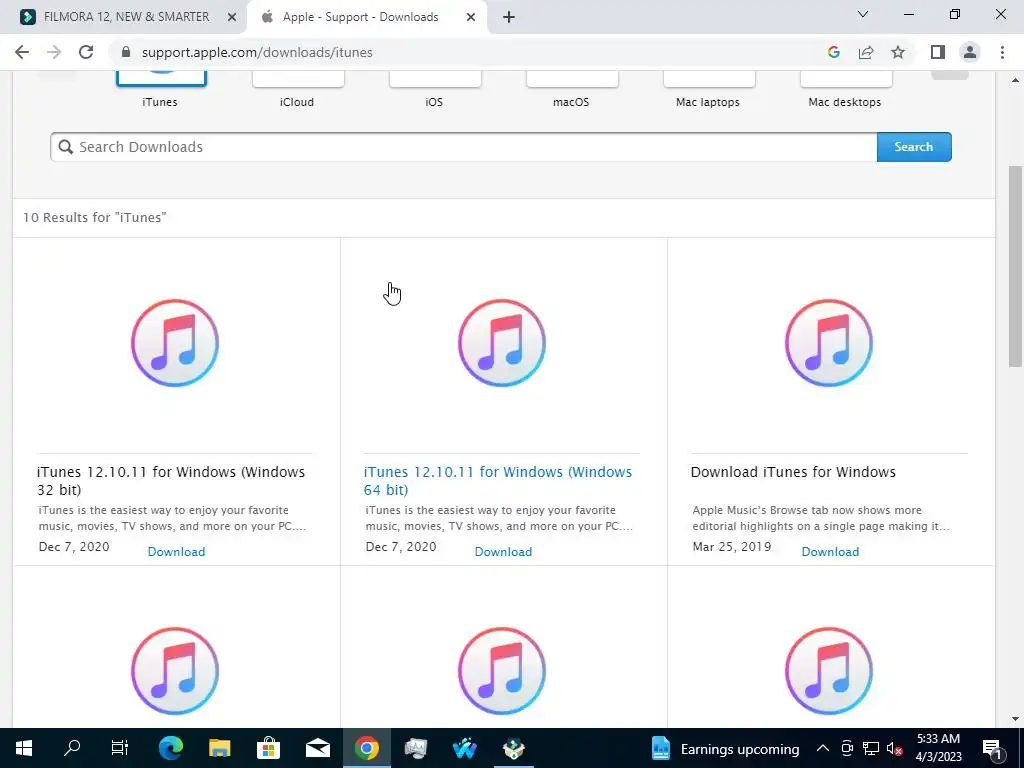This screenshot has height=768, width=1024.
Task: Download iTunes 32 bit version
Action: (x=176, y=552)
